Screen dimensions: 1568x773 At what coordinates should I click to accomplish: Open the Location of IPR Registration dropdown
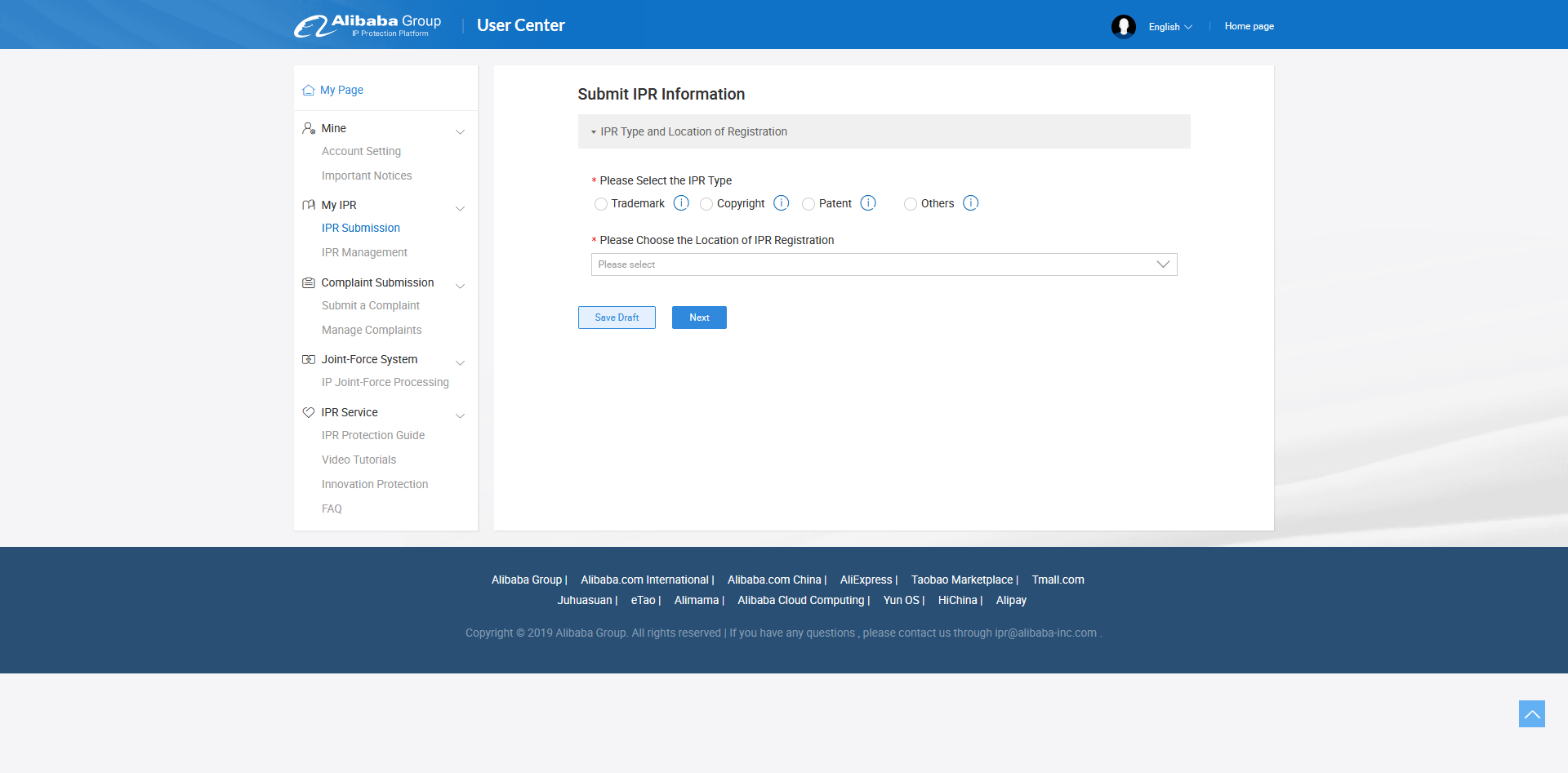click(x=884, y=264)
